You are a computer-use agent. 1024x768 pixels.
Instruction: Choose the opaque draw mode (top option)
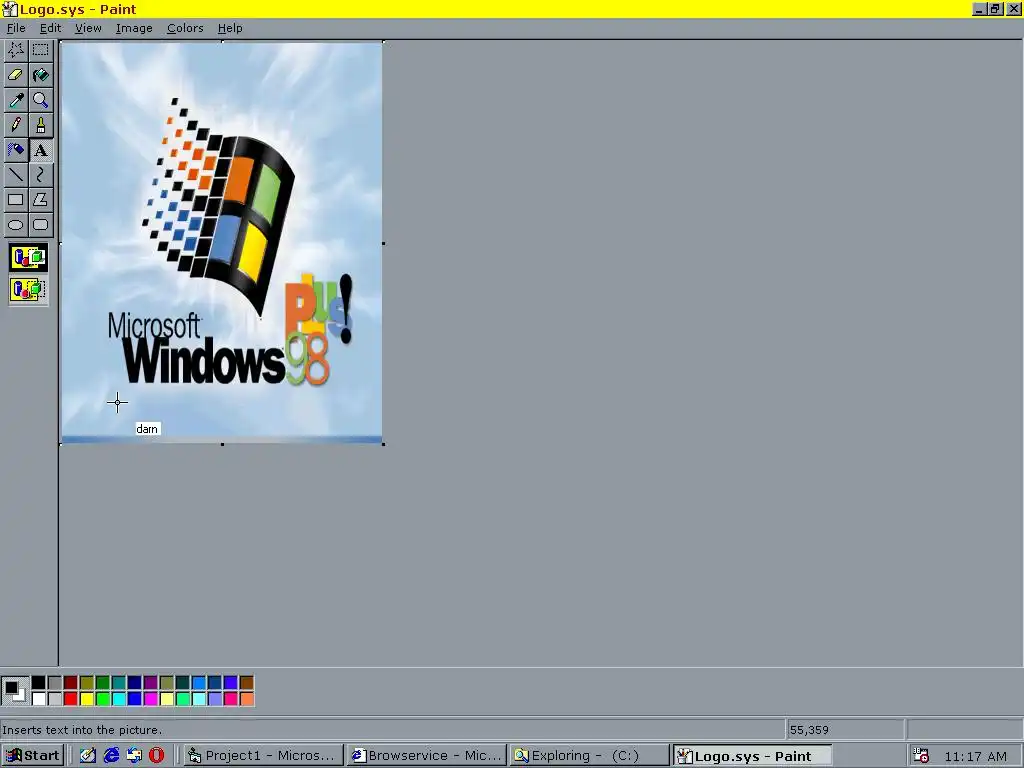[x=29, y=257]
